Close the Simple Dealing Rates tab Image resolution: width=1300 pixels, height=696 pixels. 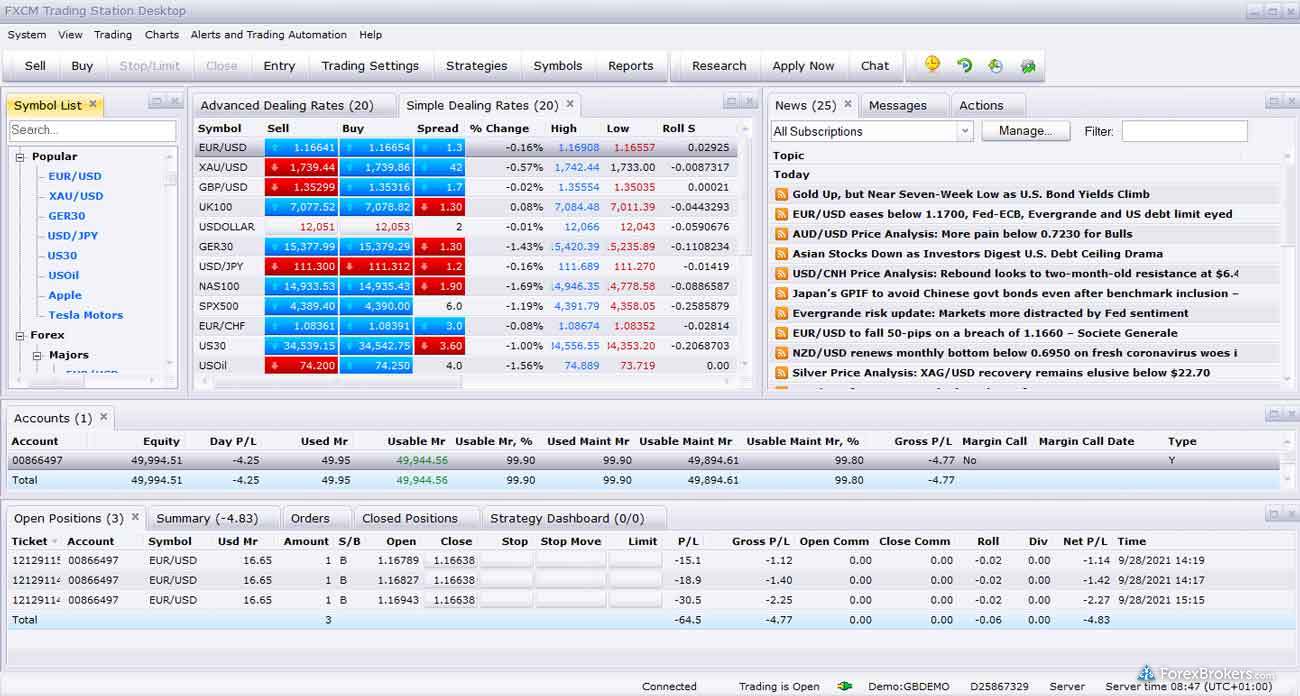[x=570, y=104]
